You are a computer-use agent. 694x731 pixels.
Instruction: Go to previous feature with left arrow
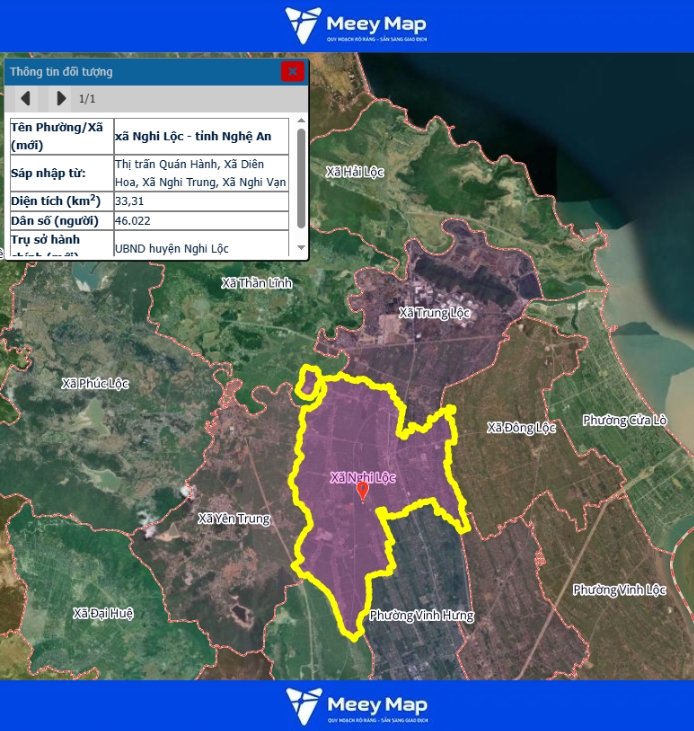(26, 98)
